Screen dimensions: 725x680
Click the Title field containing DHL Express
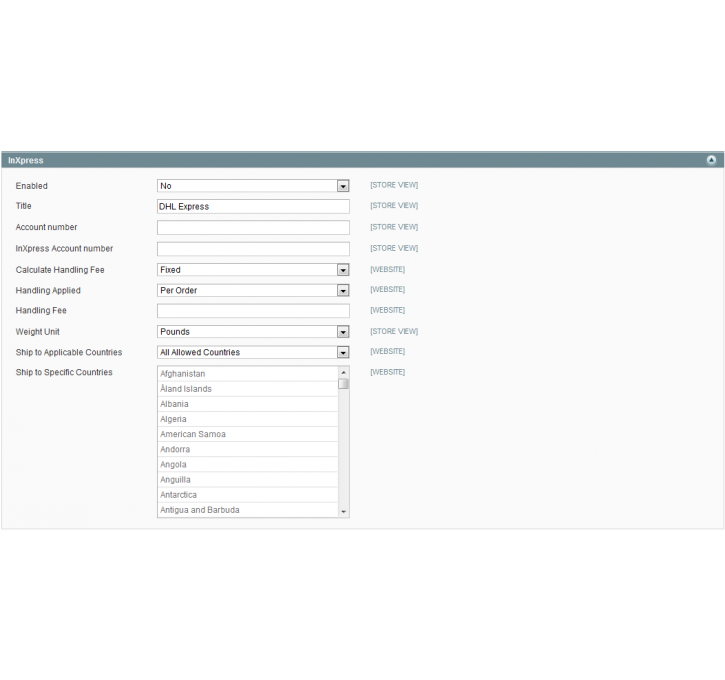253,207
